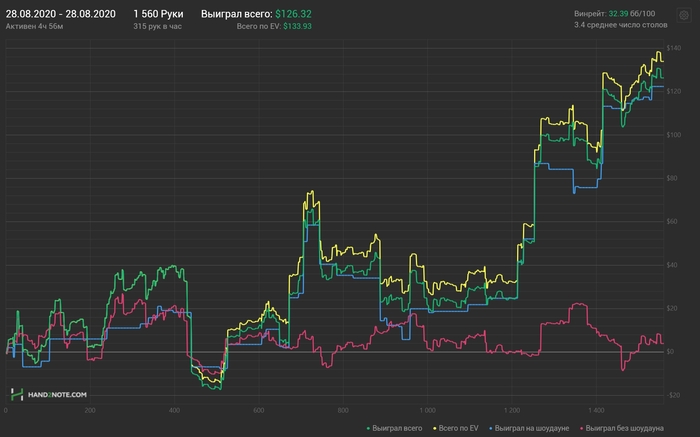Click the '315 рук в час' text
This screenshot has width=700, height=437.
(x=158, y=26)
